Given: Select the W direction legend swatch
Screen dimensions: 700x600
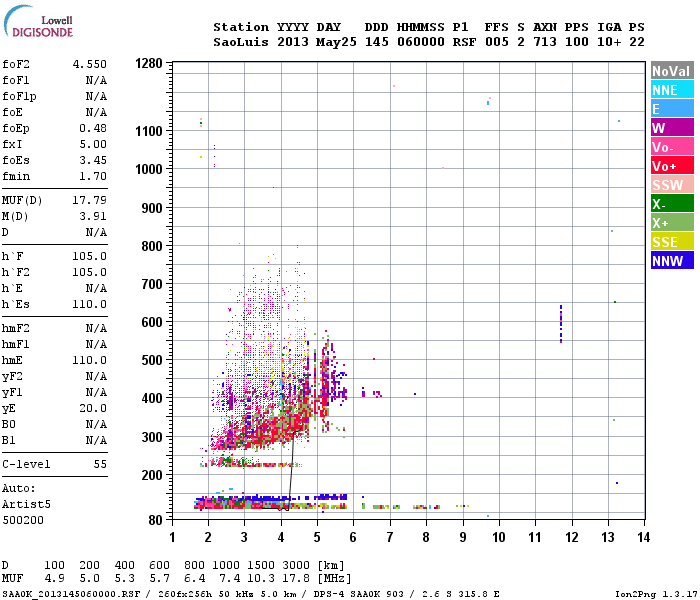Looking at the screenshot, I should (672, 128).
